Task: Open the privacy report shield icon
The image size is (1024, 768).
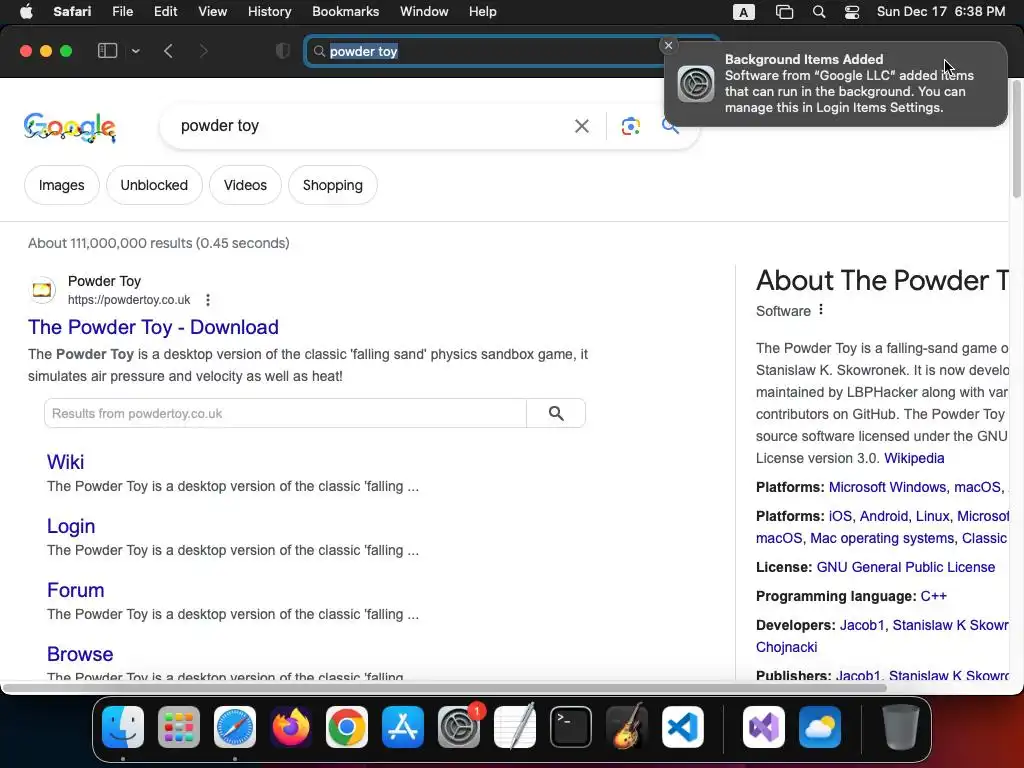Action: pos(283,51)
